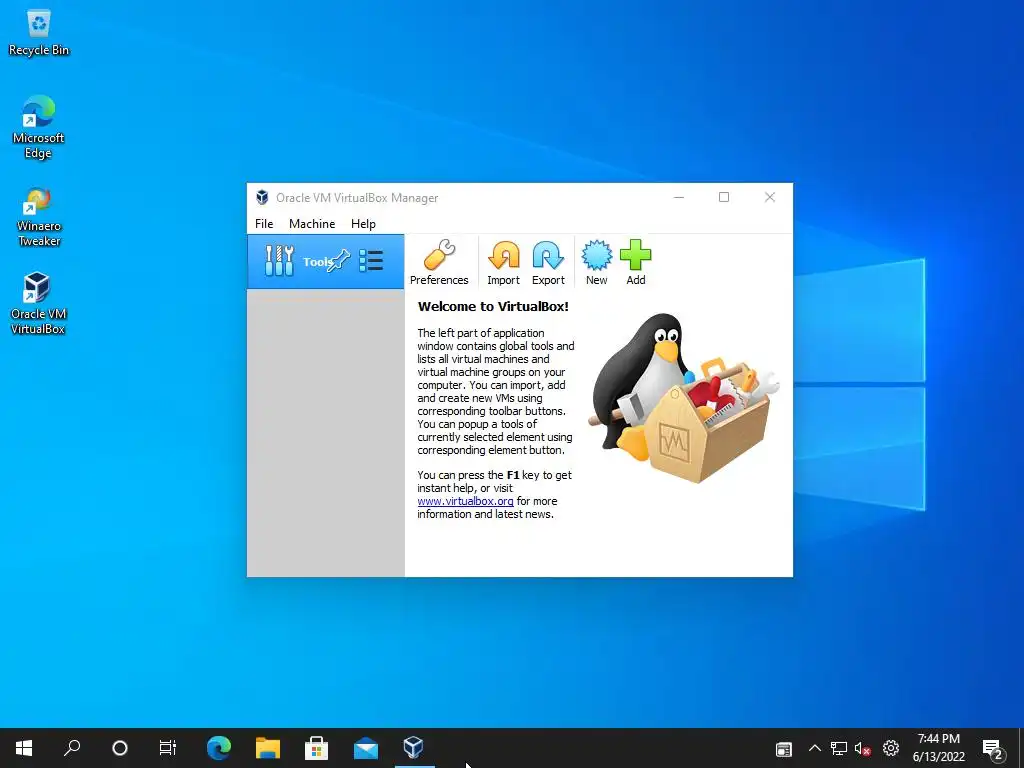Click the VirtualBox title bar app icon
The height and width of the screenshot is (768, 1024).
[x=263, y=197]
